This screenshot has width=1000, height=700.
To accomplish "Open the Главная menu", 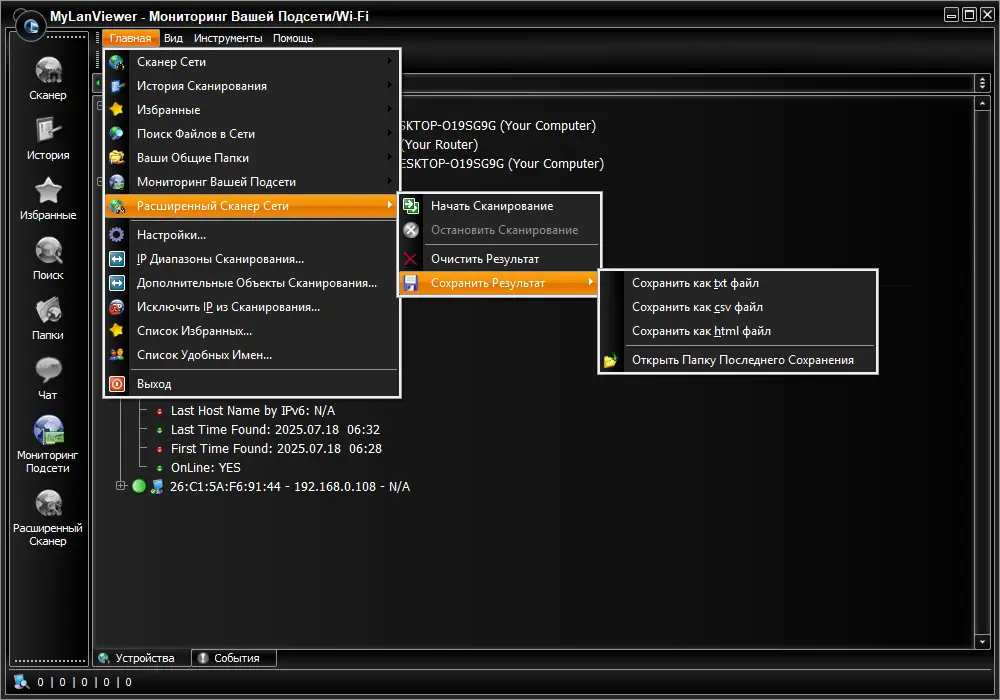I will tap(130, 38).
